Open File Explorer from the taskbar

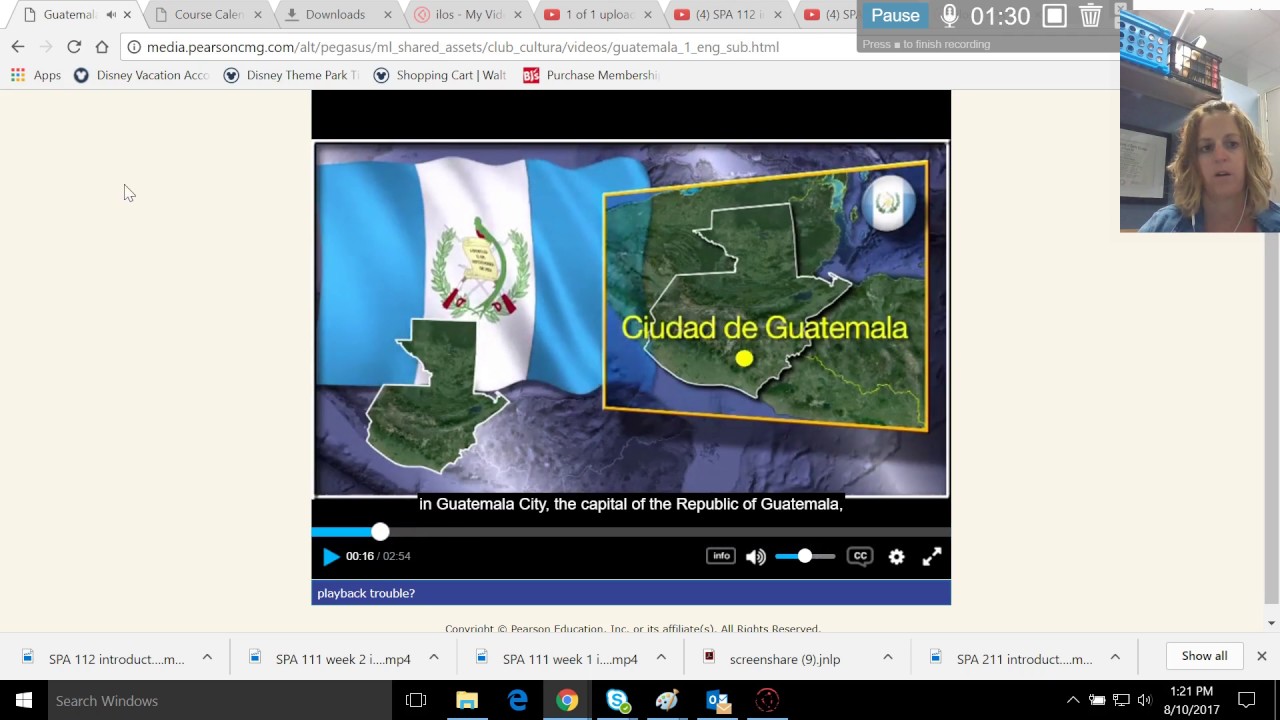(x=467, y=700)
